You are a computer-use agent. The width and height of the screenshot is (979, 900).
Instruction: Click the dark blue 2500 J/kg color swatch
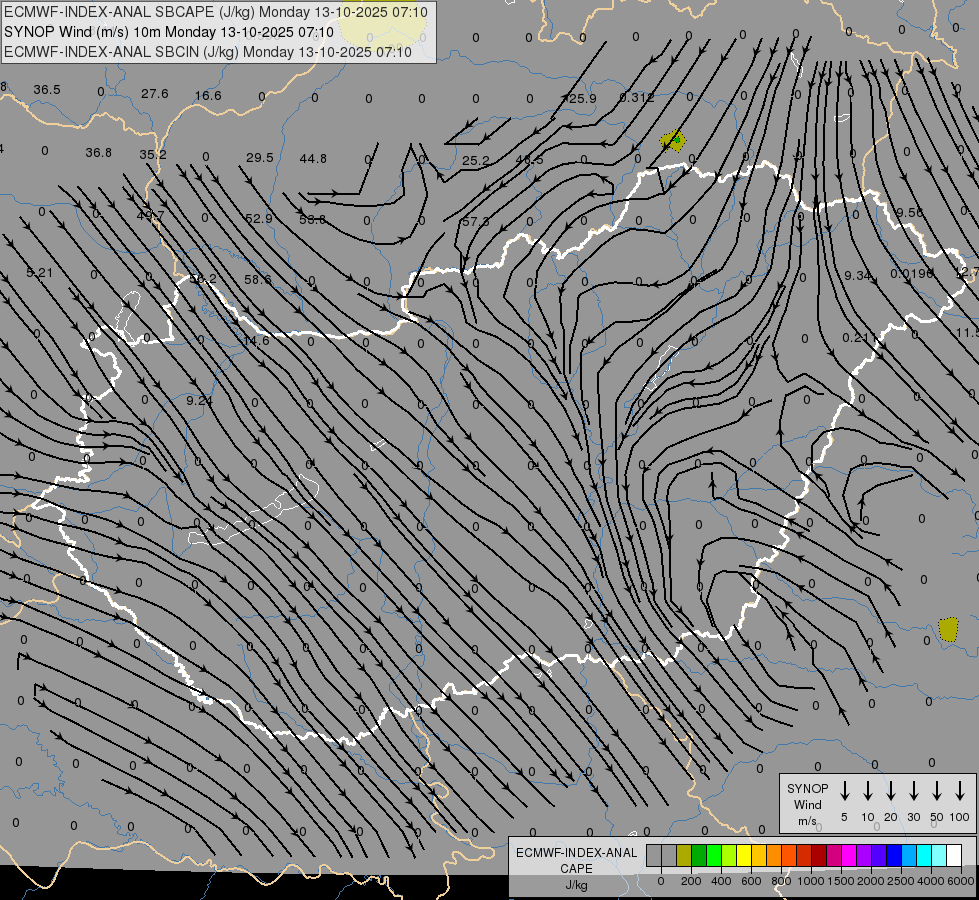pos(894,855)
